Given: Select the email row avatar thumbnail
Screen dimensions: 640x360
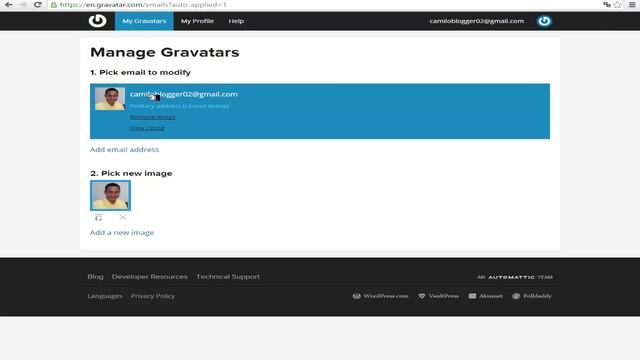Looking at the screenshot, I should tap(110, 99).
